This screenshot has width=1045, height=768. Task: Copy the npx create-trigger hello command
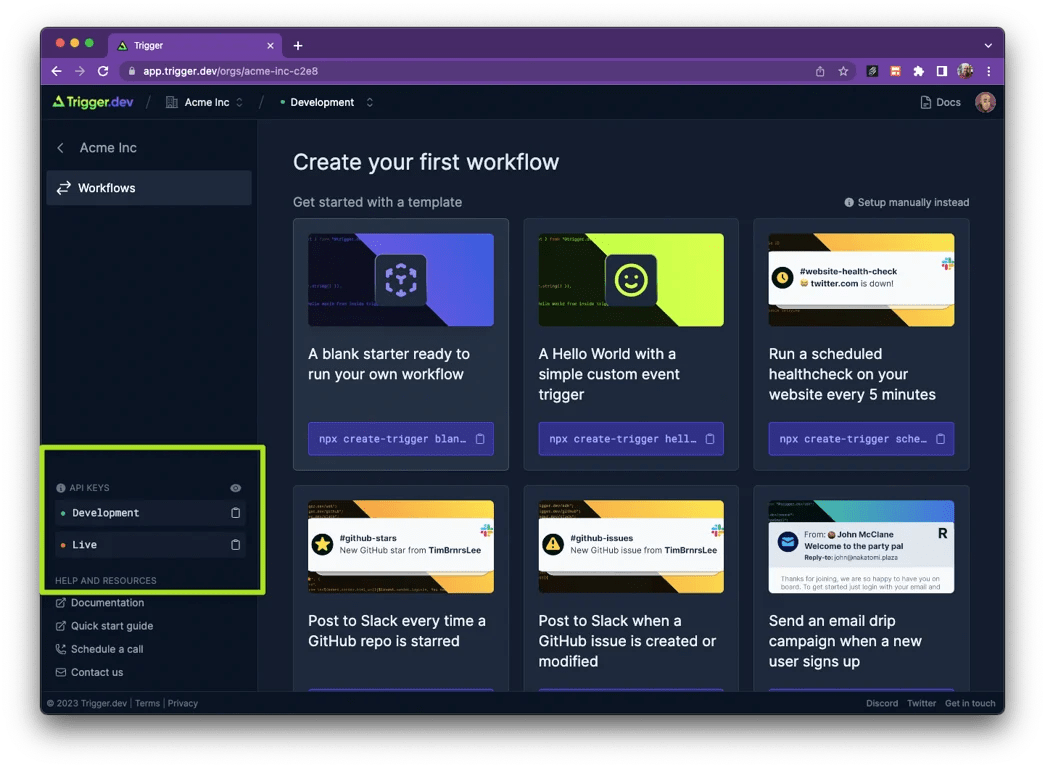pos(710,439)
